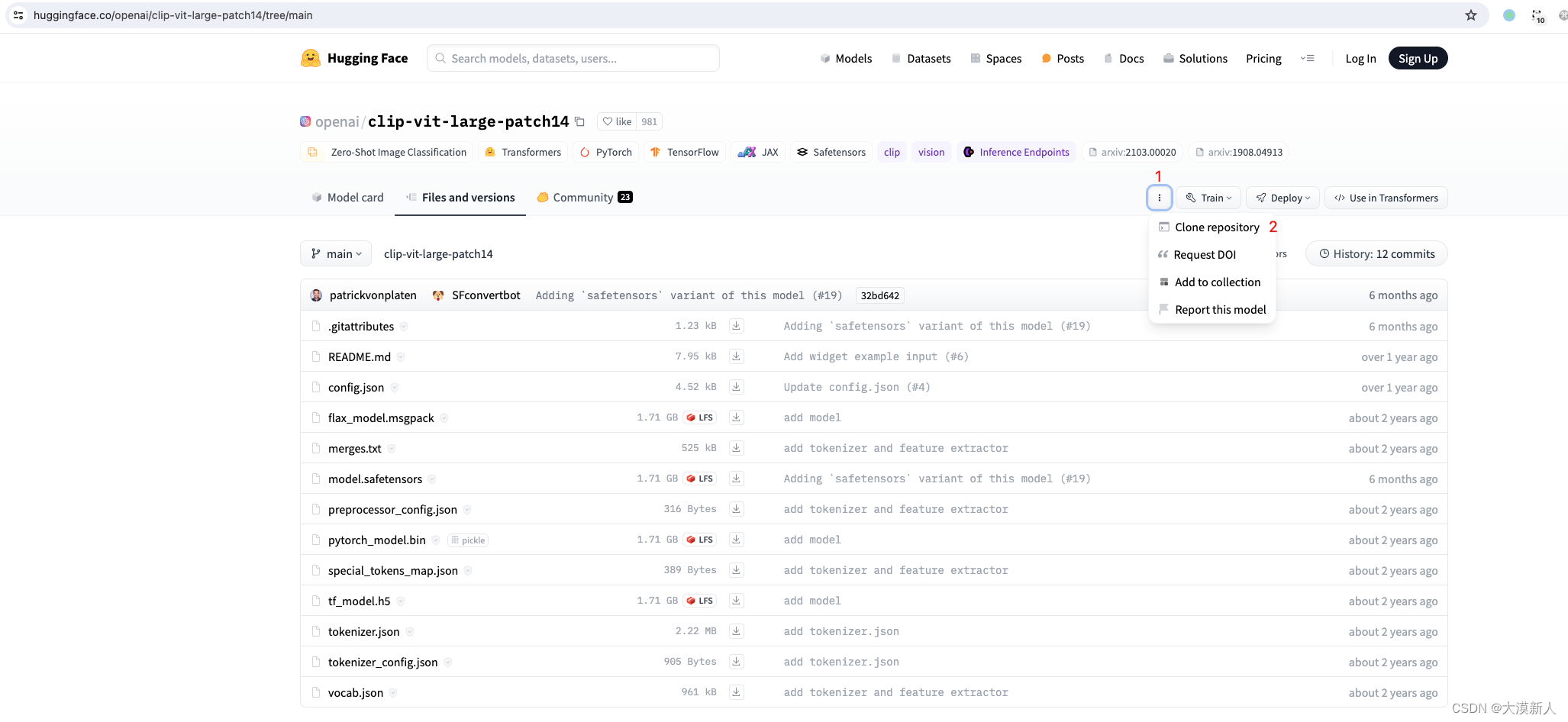The image size is (1568, 722).
Task: Download README.md via its download icon
Action: pos(736,356)
